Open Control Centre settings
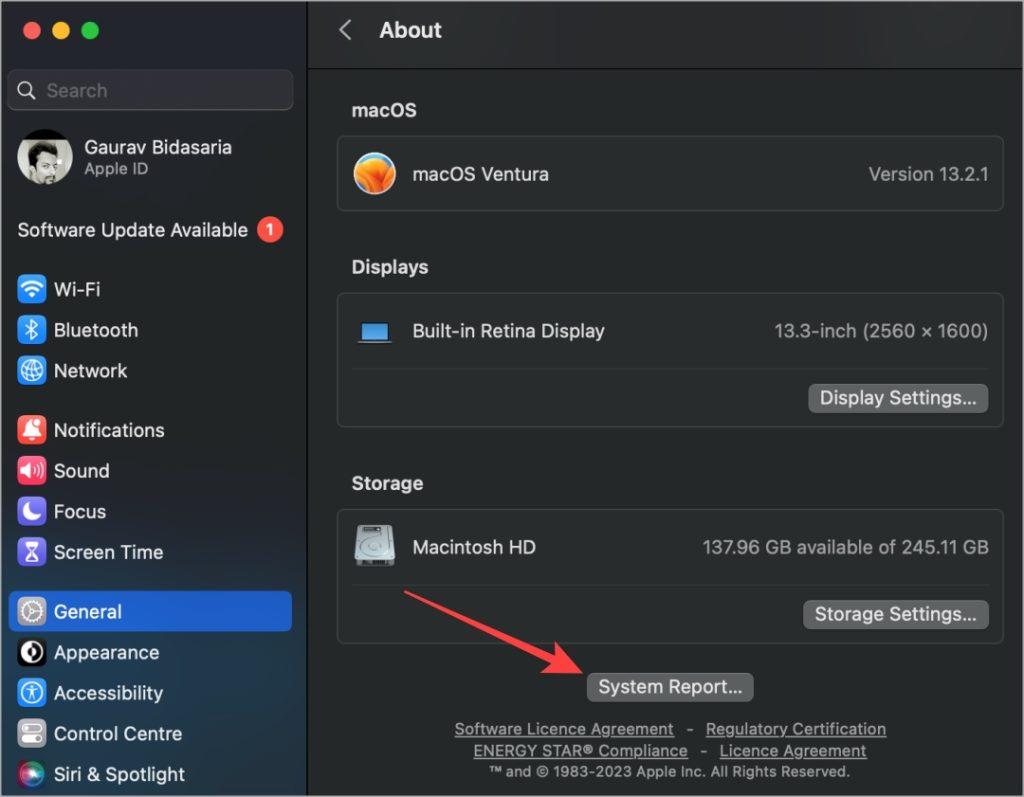Screen dimensions: 1024x797 click(150, 733)
